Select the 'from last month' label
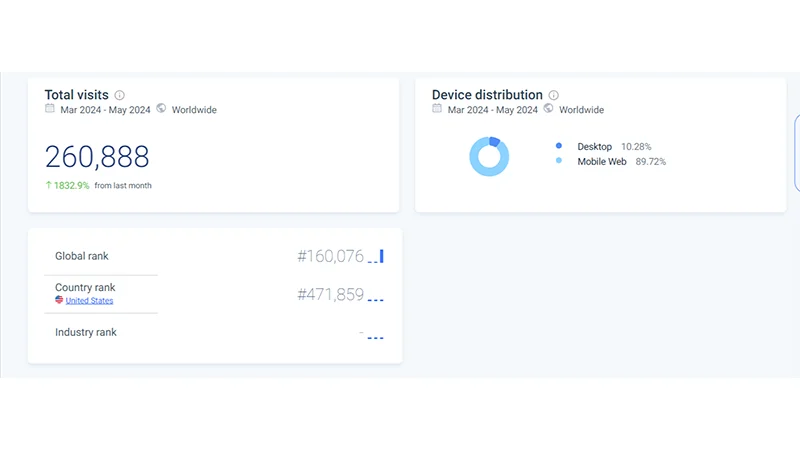 click(123, 186)
